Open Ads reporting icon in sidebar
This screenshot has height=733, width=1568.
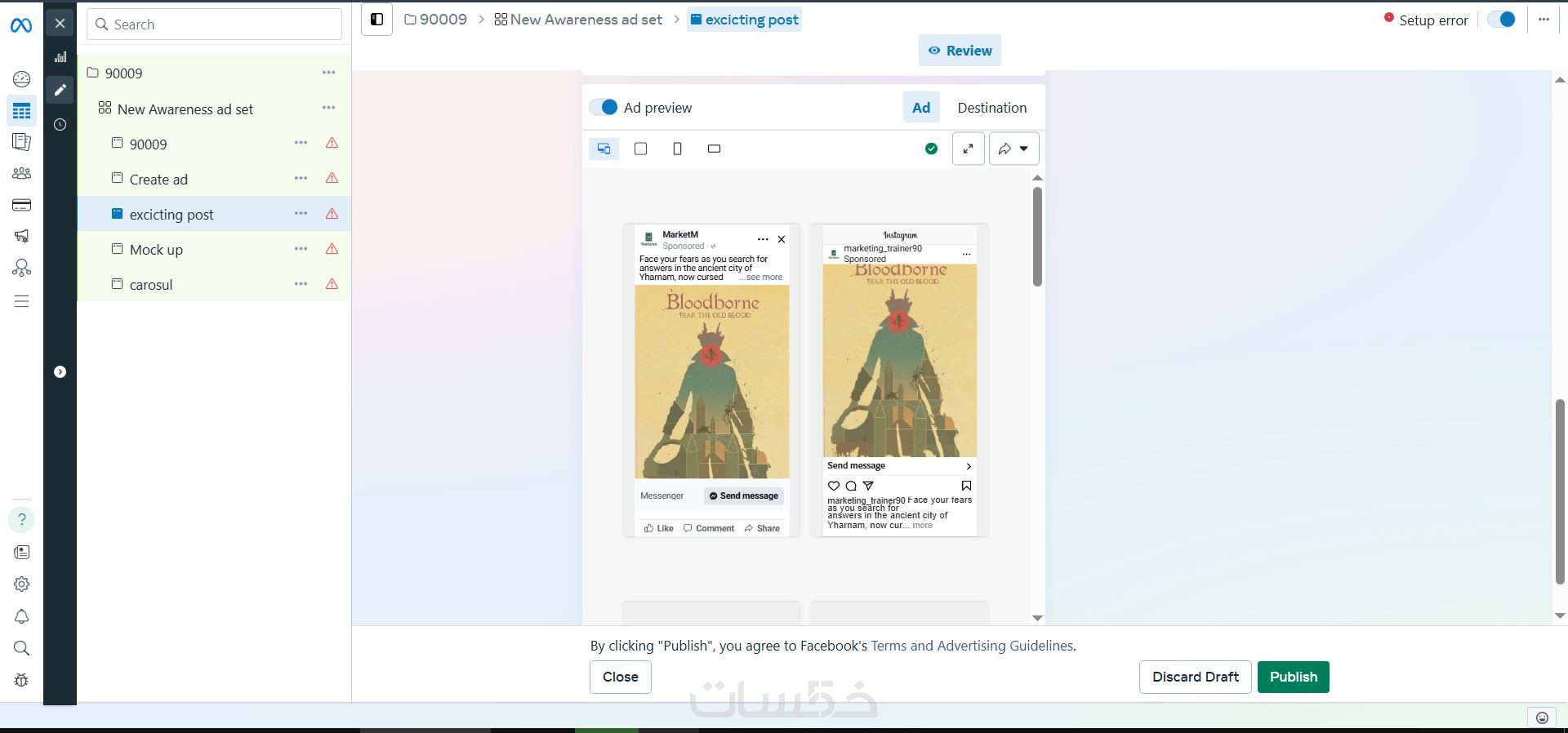pos(22,142)
